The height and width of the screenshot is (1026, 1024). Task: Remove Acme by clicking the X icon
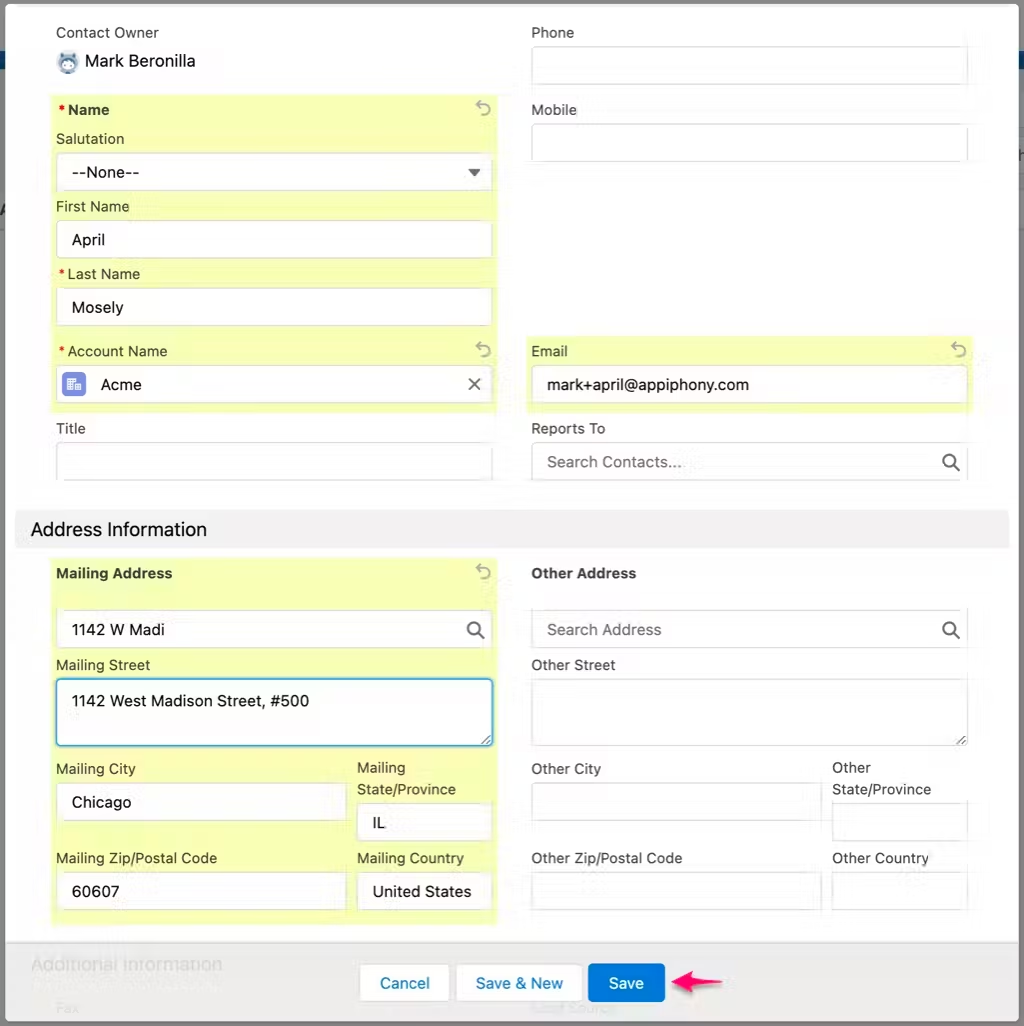pos(474,384)
